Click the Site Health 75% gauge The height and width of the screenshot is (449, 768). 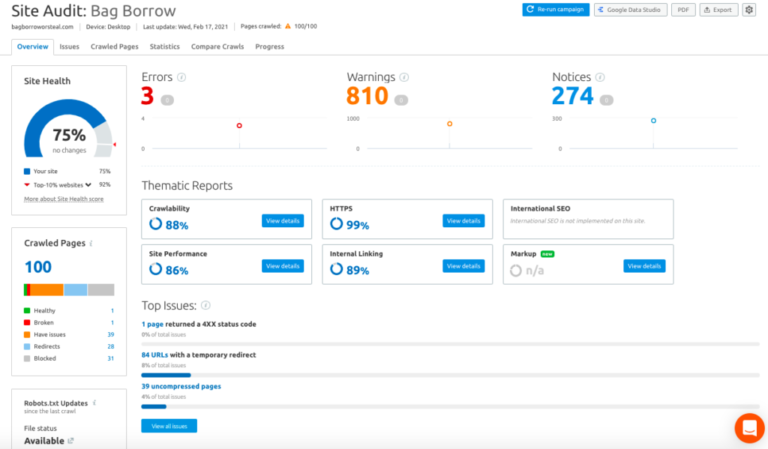tap(69, 128)
